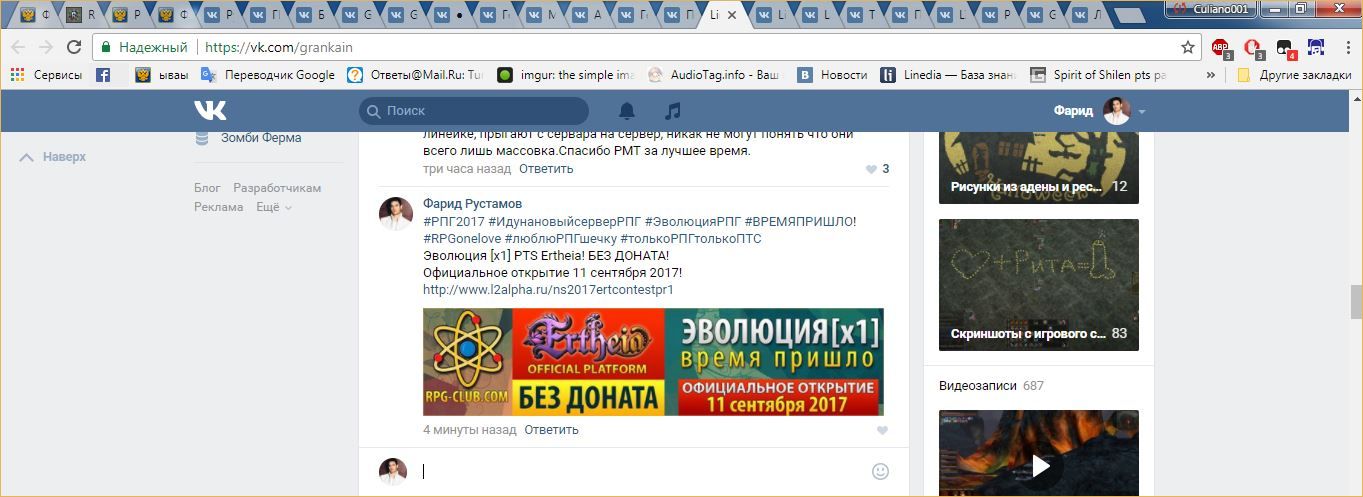The height and width of the screenshot is (497, 1363).
Task: Bookmark this page with the star
Action: [1188, 47]
